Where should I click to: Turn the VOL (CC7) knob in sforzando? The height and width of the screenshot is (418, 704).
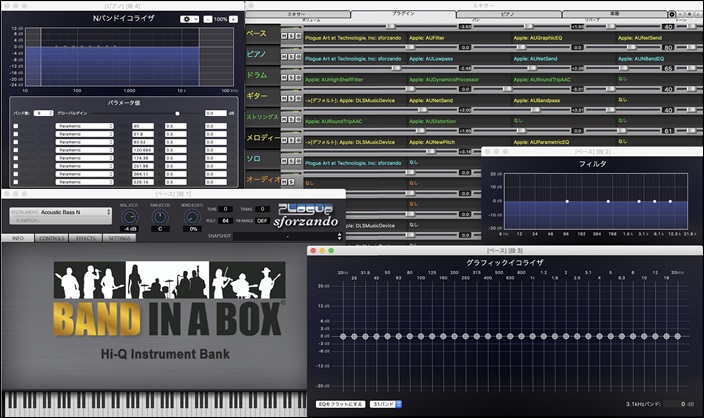click(x=129, y=217)
